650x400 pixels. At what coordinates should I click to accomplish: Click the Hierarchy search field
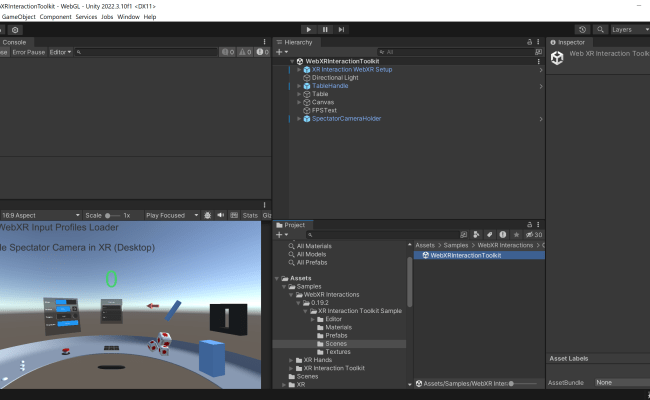click(x=456, y=52)
